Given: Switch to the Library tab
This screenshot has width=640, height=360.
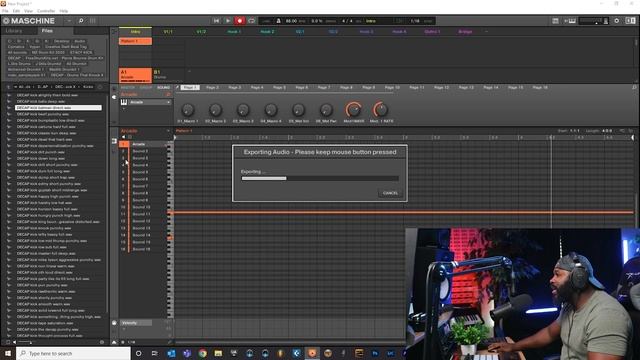Looking at the screenshot, I should 14,31.
